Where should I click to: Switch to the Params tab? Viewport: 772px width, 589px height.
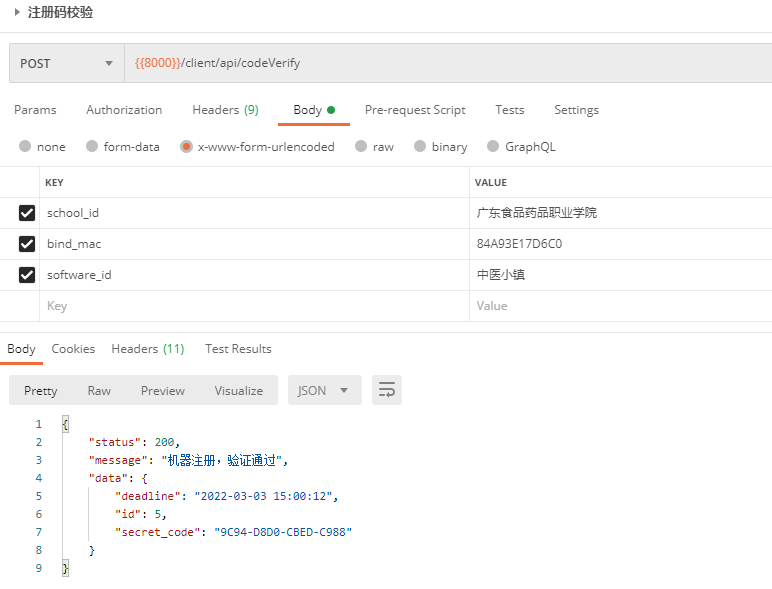(x=35, y=110)
